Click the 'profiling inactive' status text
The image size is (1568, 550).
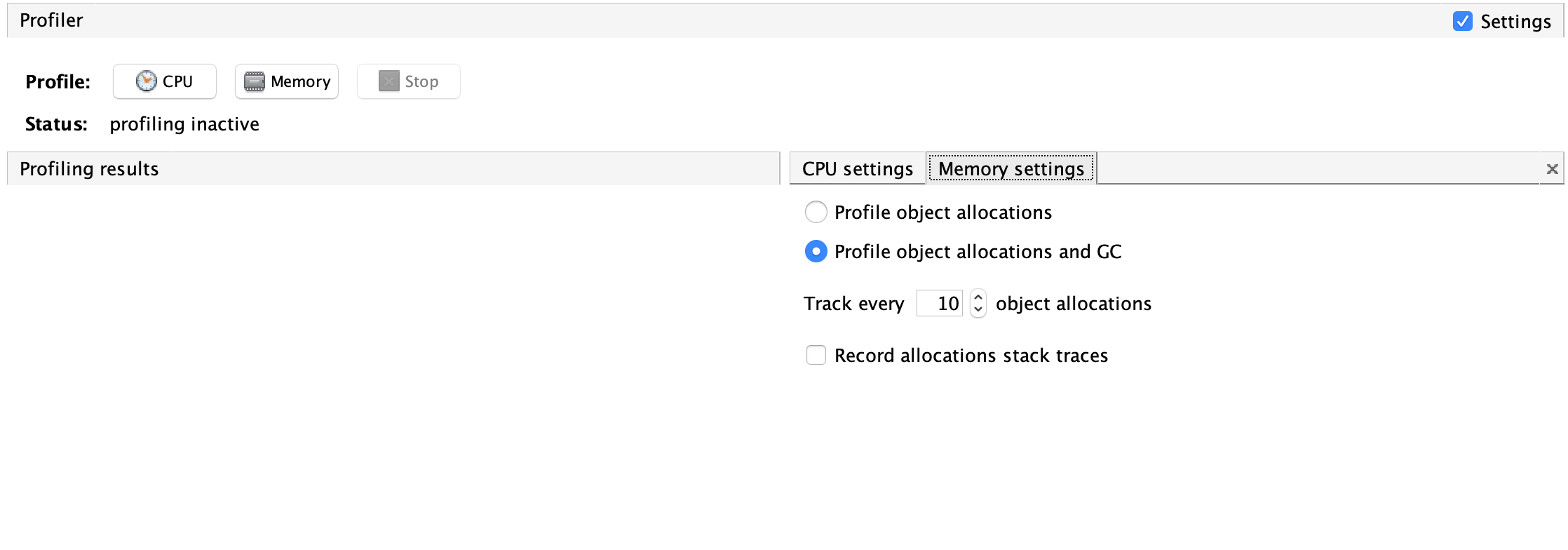coord(184,124)
